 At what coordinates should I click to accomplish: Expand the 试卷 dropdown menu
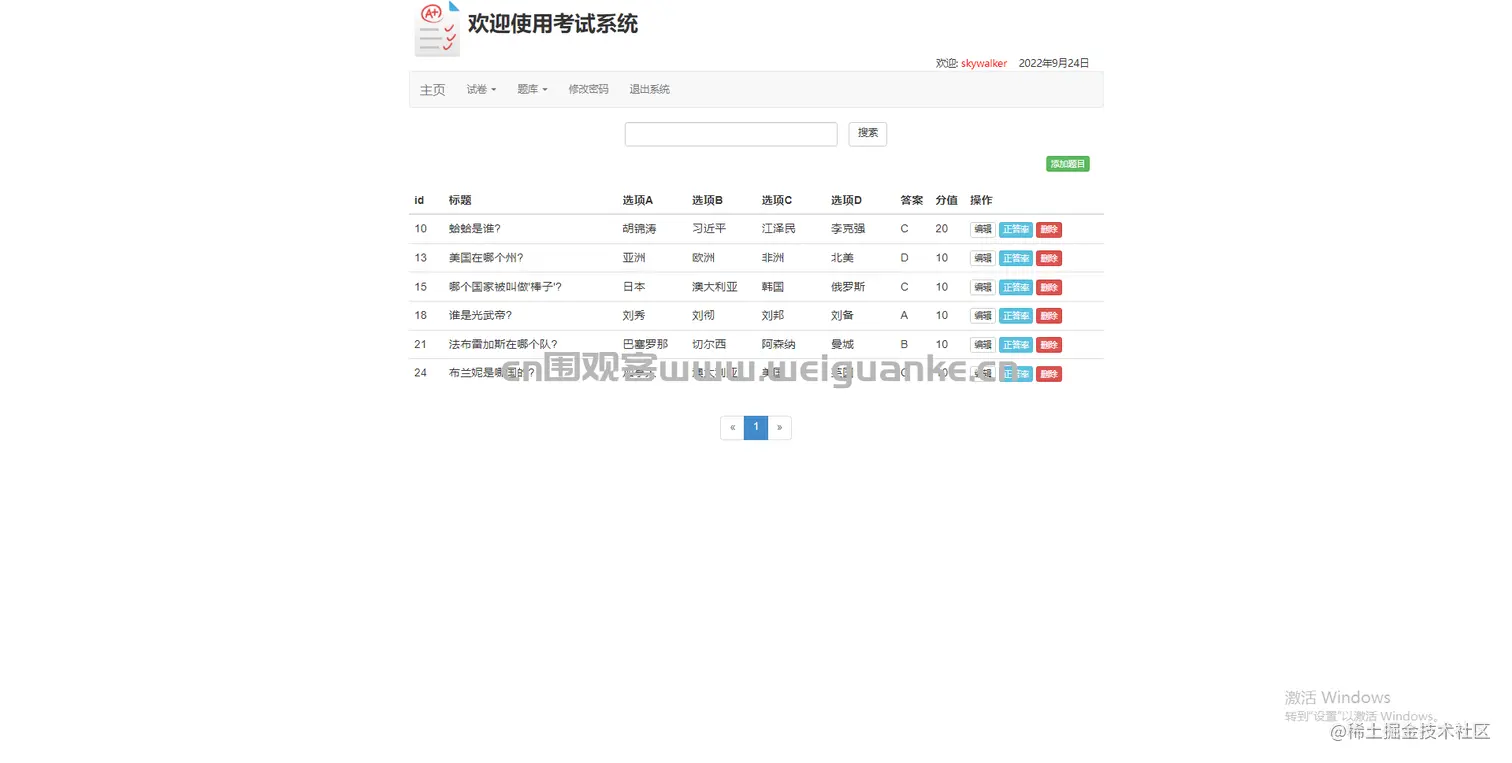[481, 90]
